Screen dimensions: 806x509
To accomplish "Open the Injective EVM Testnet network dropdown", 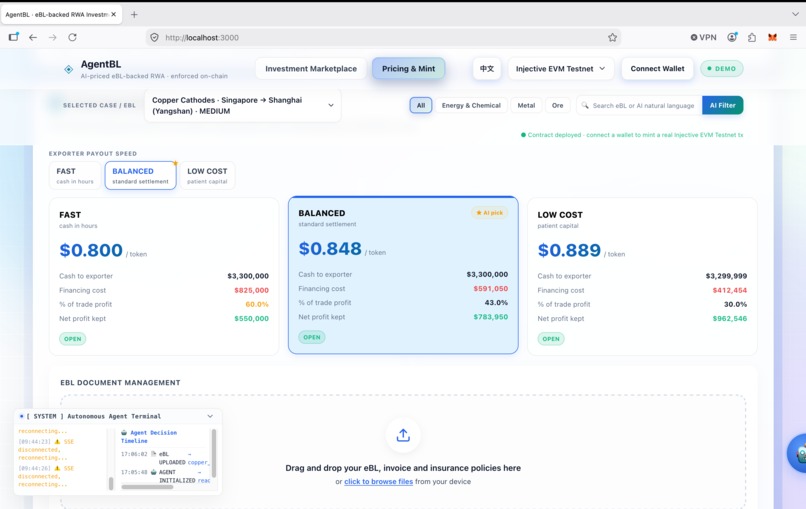I will (x=560, y=69).
